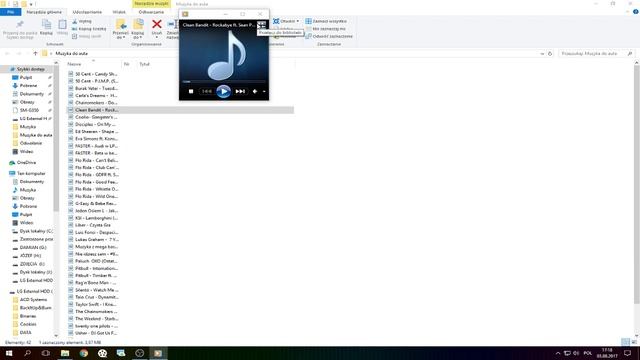
Task: Click the player seek progress bar
Action: (x=224, y=82)
